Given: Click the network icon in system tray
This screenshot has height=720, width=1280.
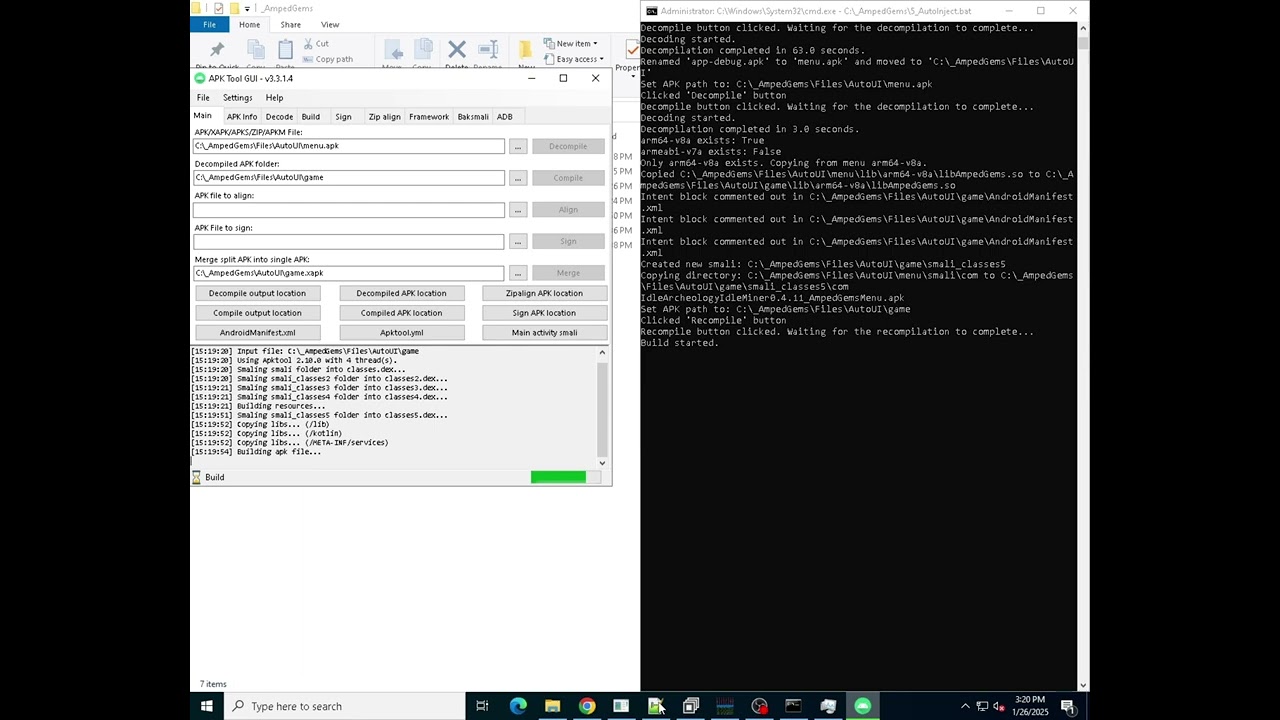Looking at the screenshot, I should [x=982, y=706].
